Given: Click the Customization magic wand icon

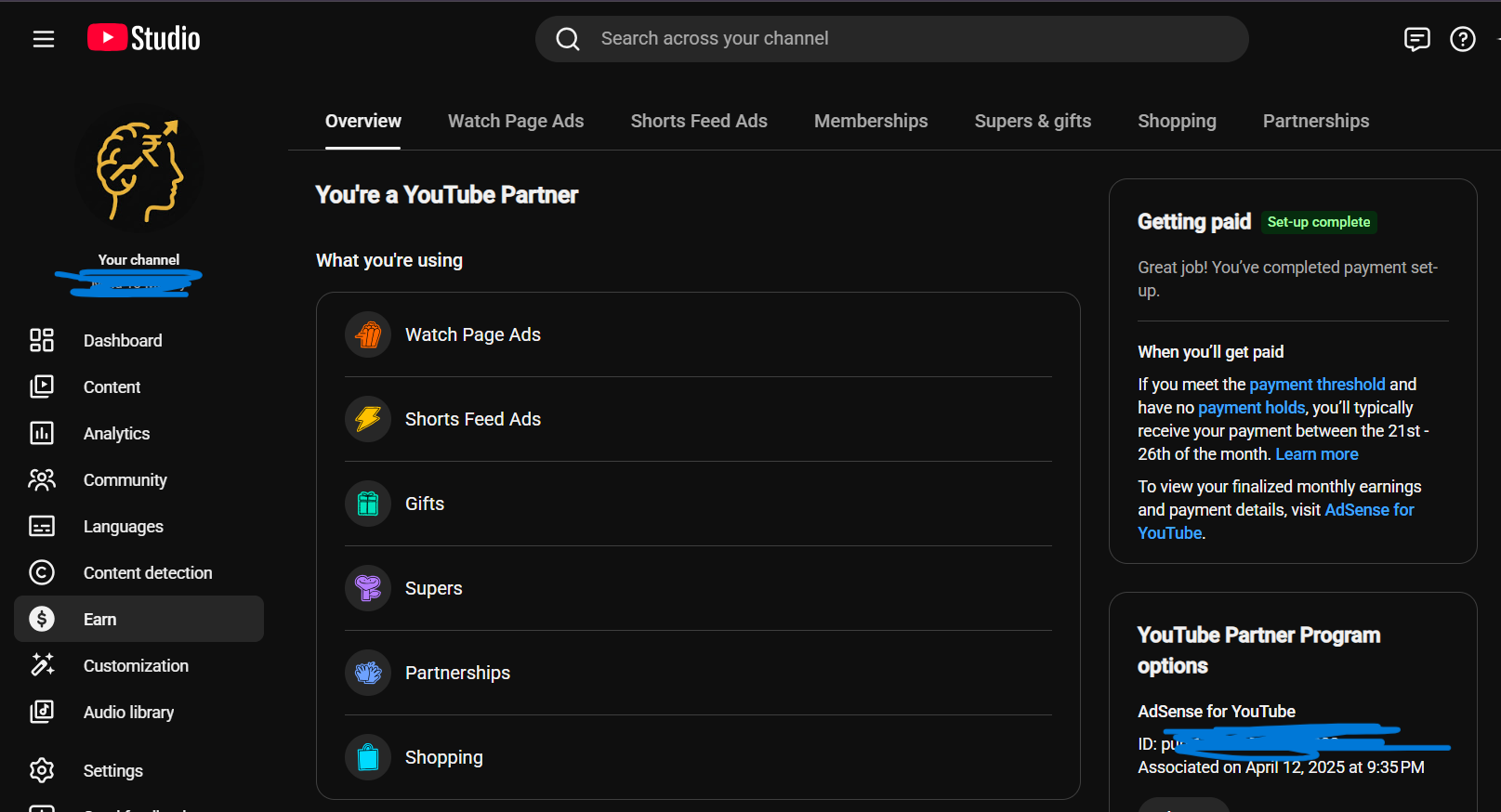Looking at the screenshot, I should (42, 665).
